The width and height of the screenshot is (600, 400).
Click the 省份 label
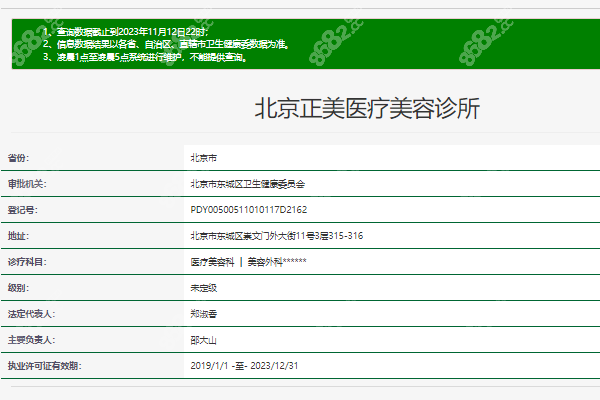click(18, 158)
